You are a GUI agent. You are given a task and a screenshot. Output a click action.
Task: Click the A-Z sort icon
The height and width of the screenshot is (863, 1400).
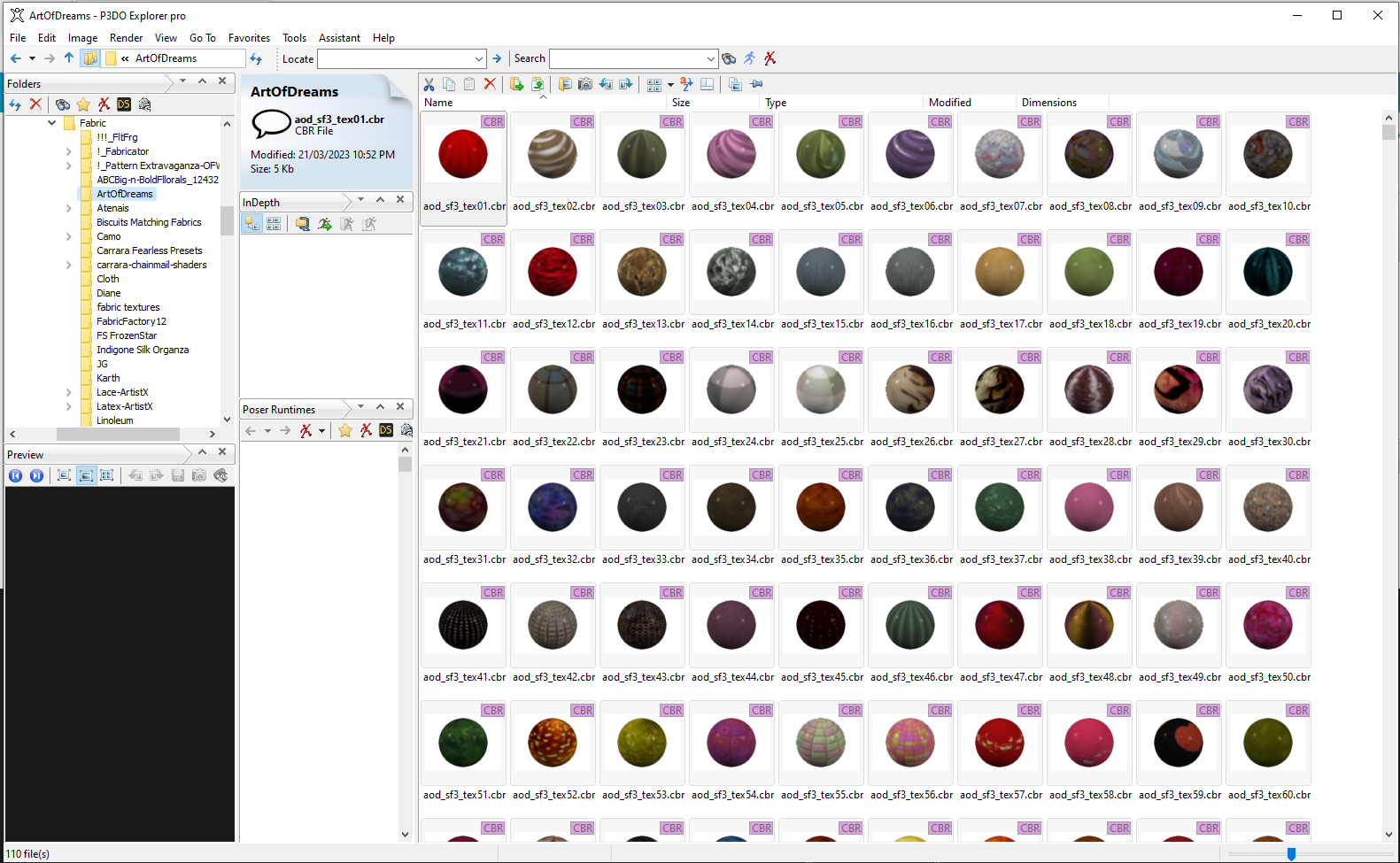[686, 84]
